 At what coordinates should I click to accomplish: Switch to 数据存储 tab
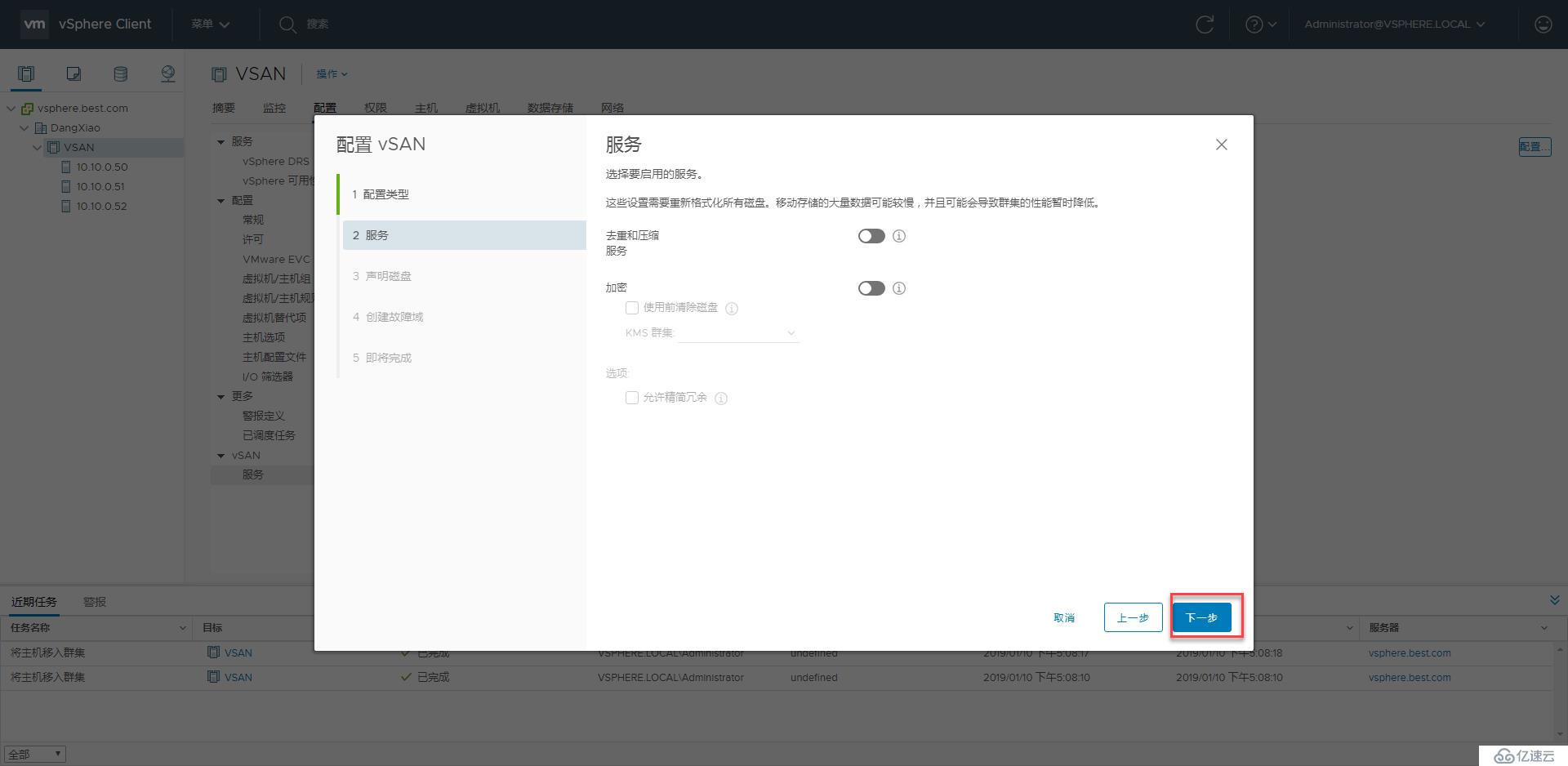tap(550, 108)
